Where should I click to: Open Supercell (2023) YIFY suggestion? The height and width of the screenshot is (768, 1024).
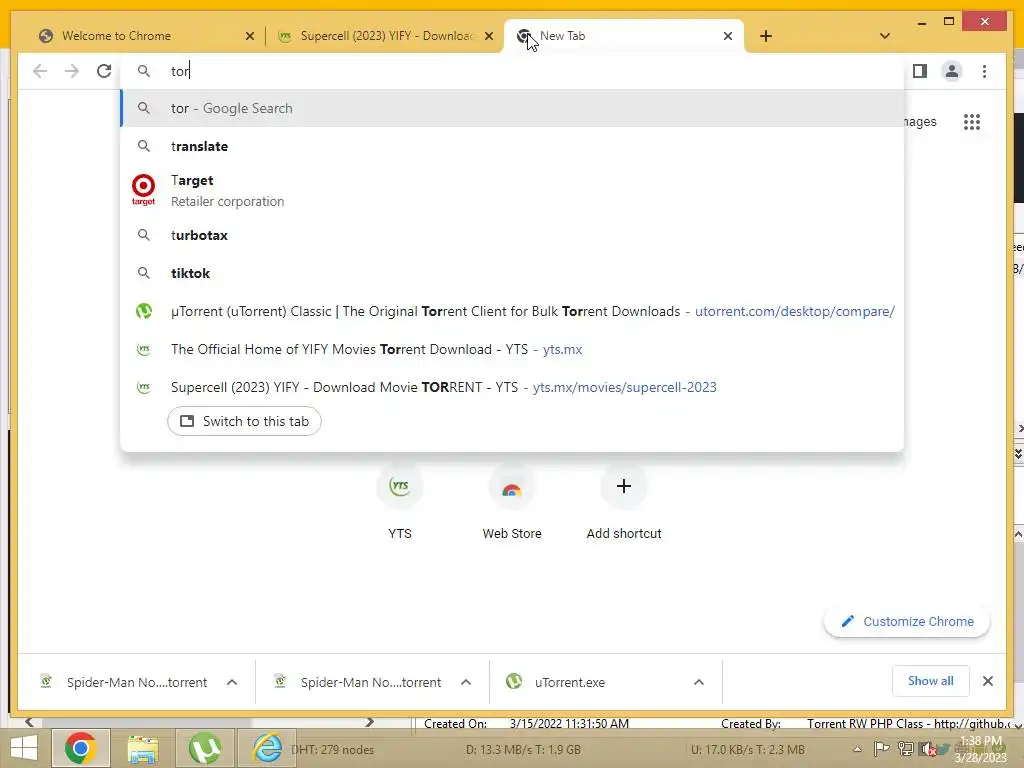pos(513,387)
